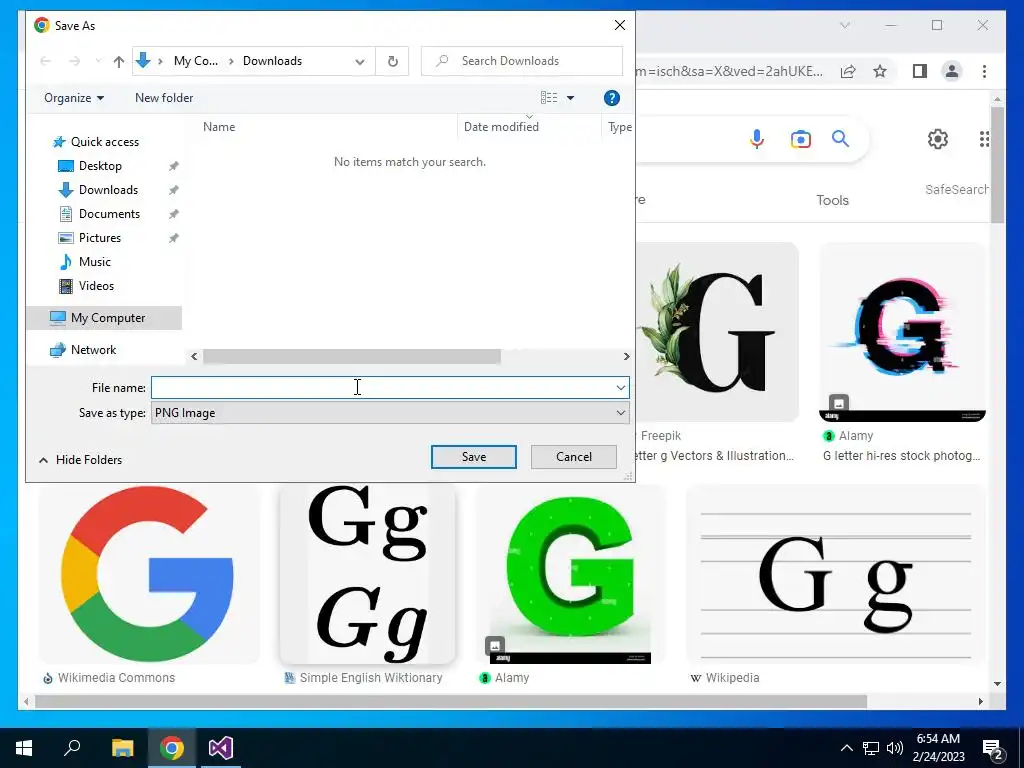The image size is (1024, 768).
Task: Go up one folder level in Save As
Action: (118, 61)
